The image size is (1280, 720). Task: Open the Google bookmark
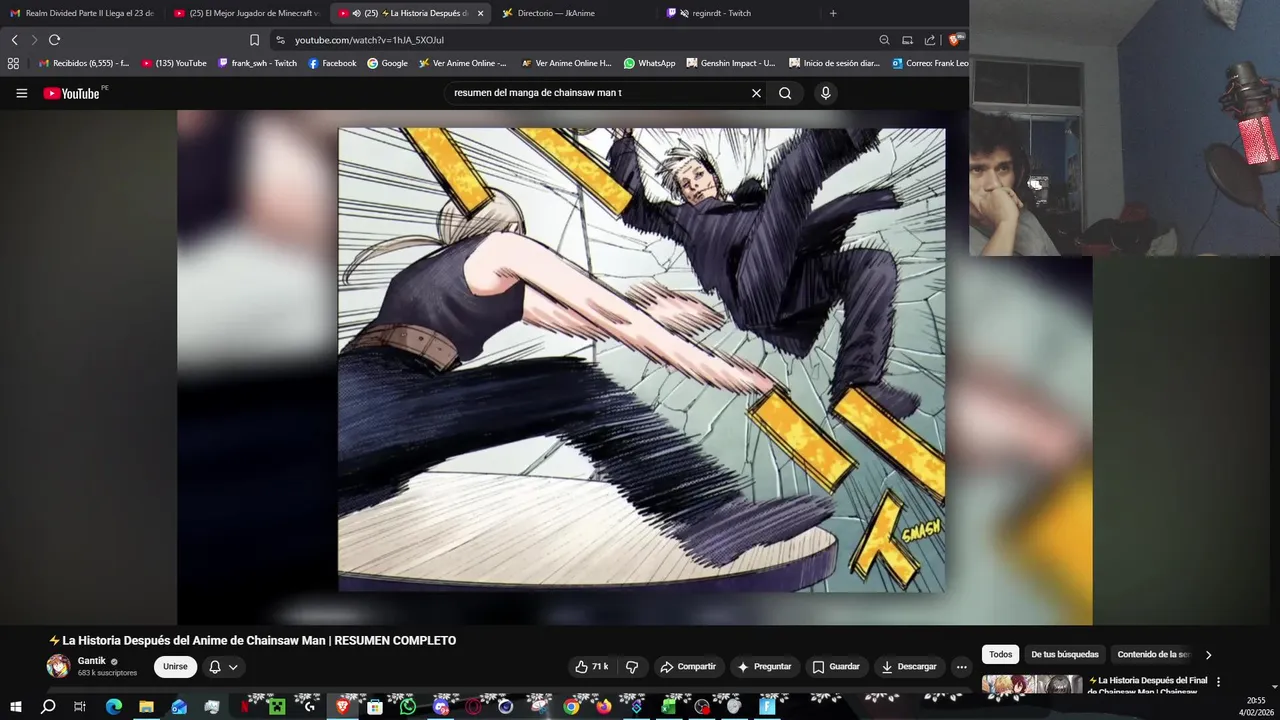coord(387,63)
